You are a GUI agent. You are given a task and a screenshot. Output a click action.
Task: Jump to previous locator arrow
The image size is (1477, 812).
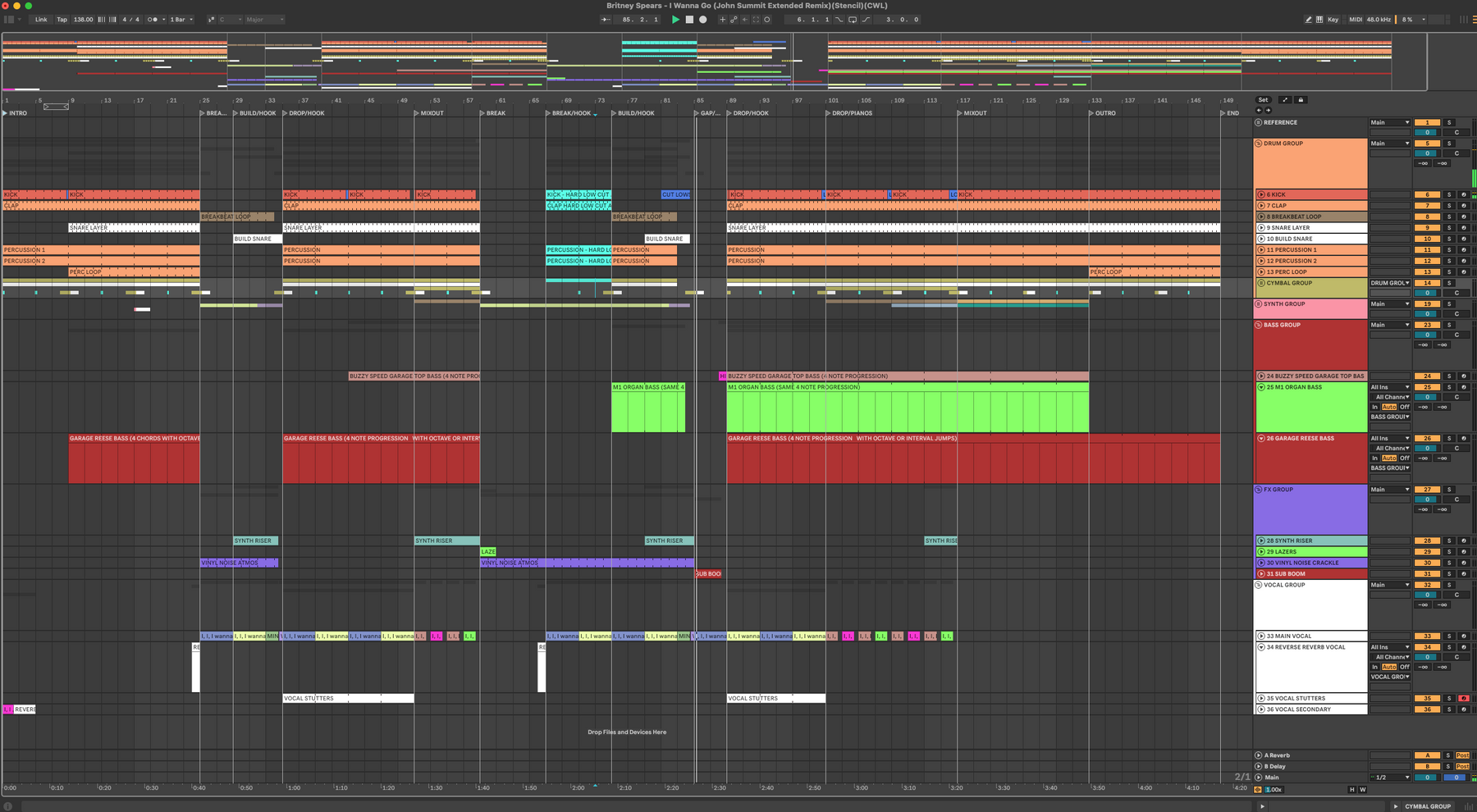1260,110
